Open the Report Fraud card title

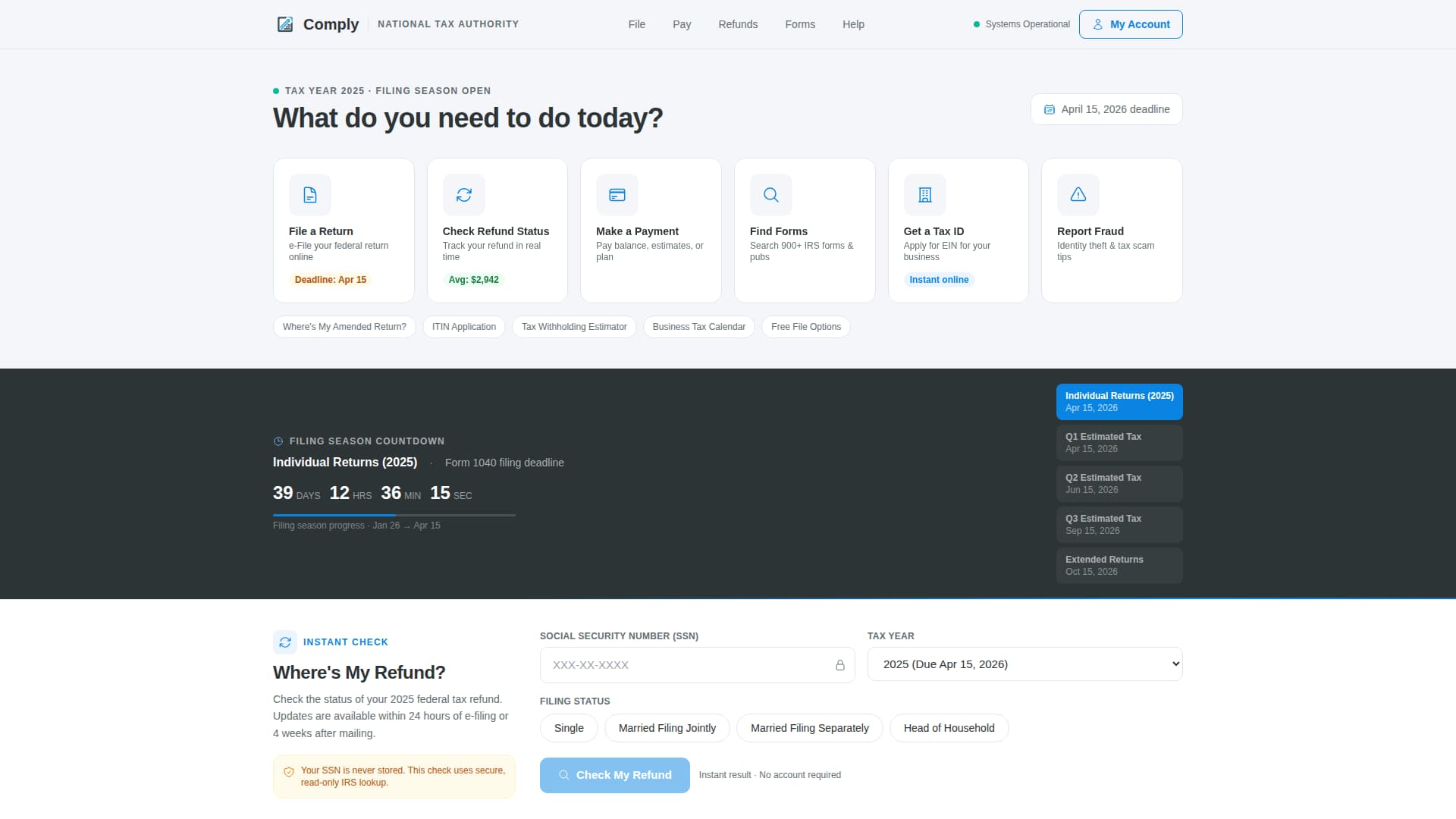1090,231
